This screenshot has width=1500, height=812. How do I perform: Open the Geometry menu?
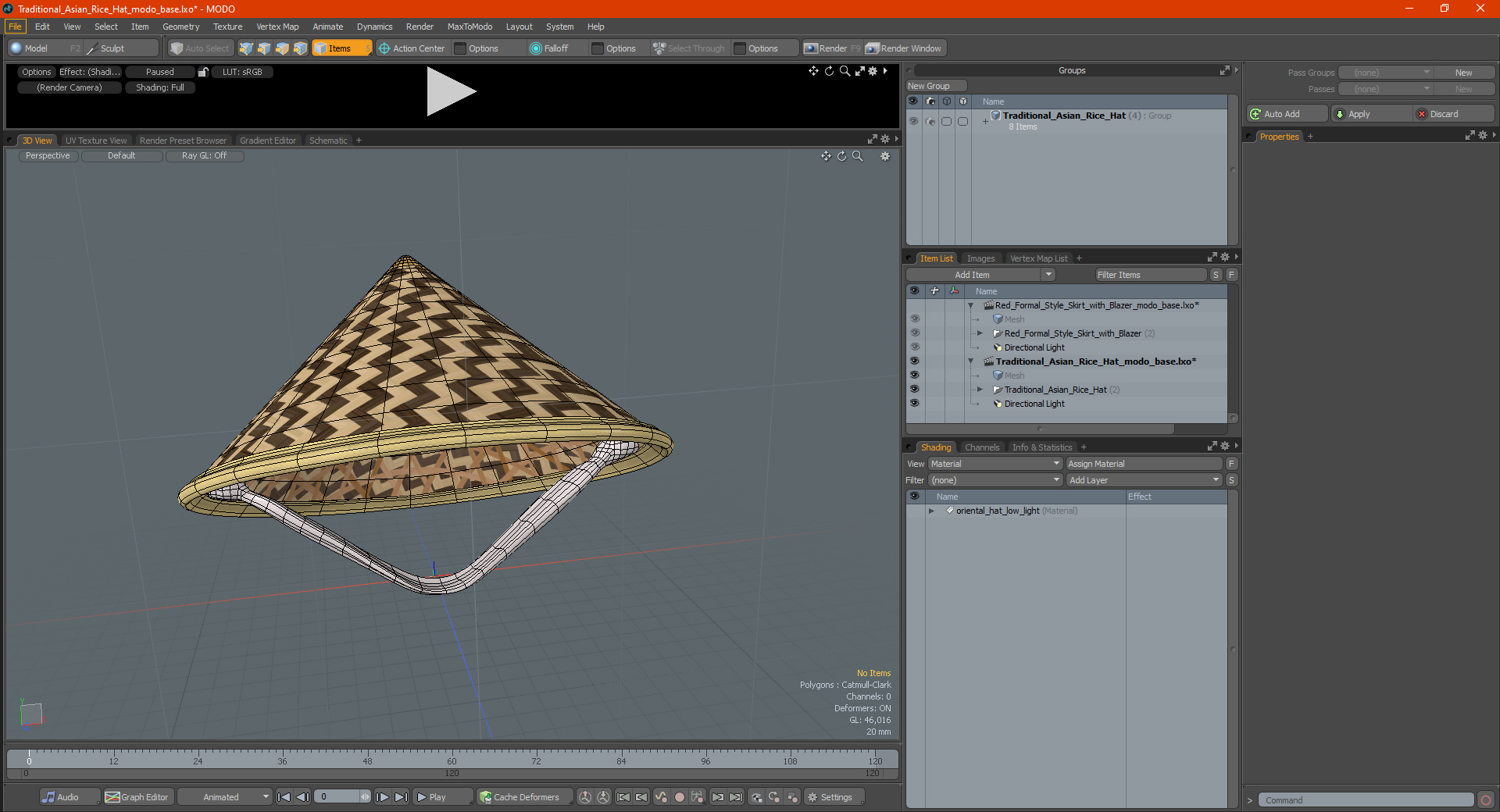(180, 27)
